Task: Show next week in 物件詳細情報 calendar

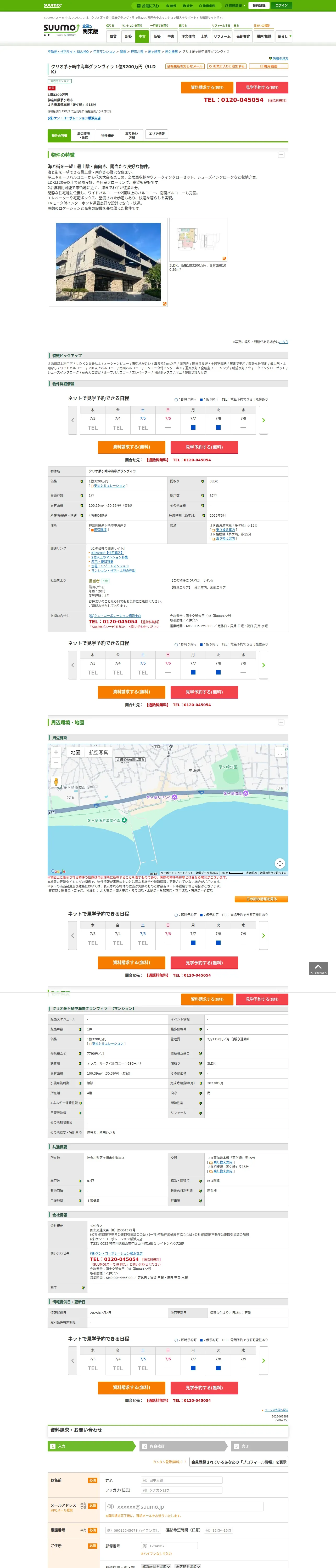Action: point(264,420)
